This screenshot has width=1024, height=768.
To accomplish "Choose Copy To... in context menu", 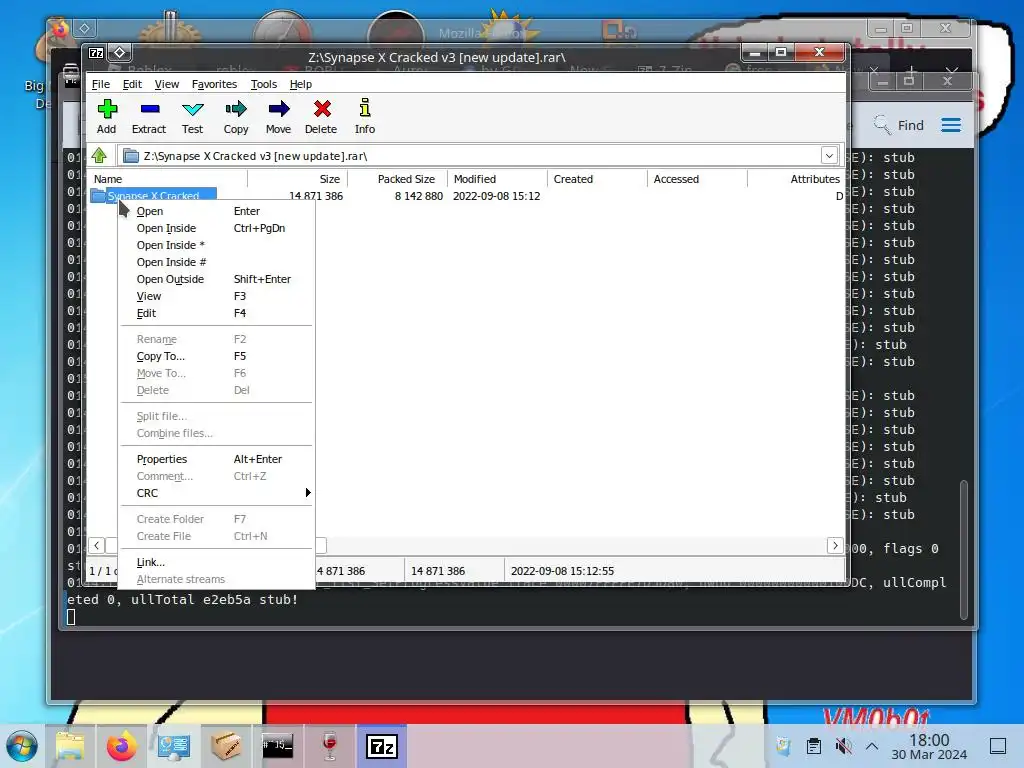I will [216, 356].
